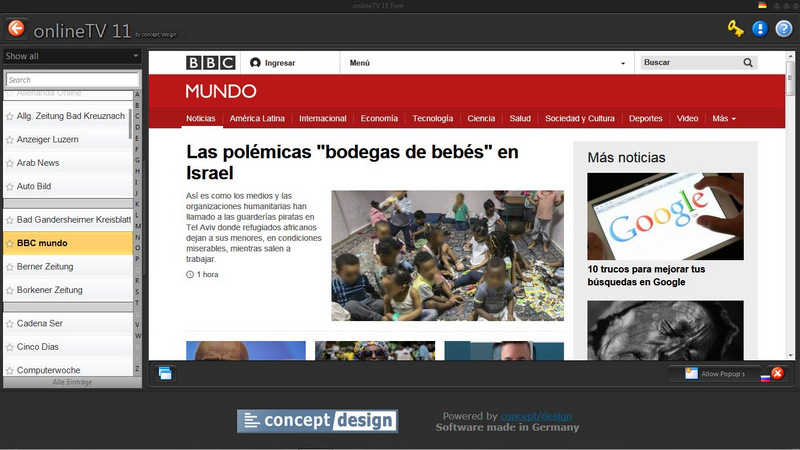Image resolution: width=800 pixels, height=450 pixels.
Task: Click the orange back arrow icon
Action: (16, 28)
